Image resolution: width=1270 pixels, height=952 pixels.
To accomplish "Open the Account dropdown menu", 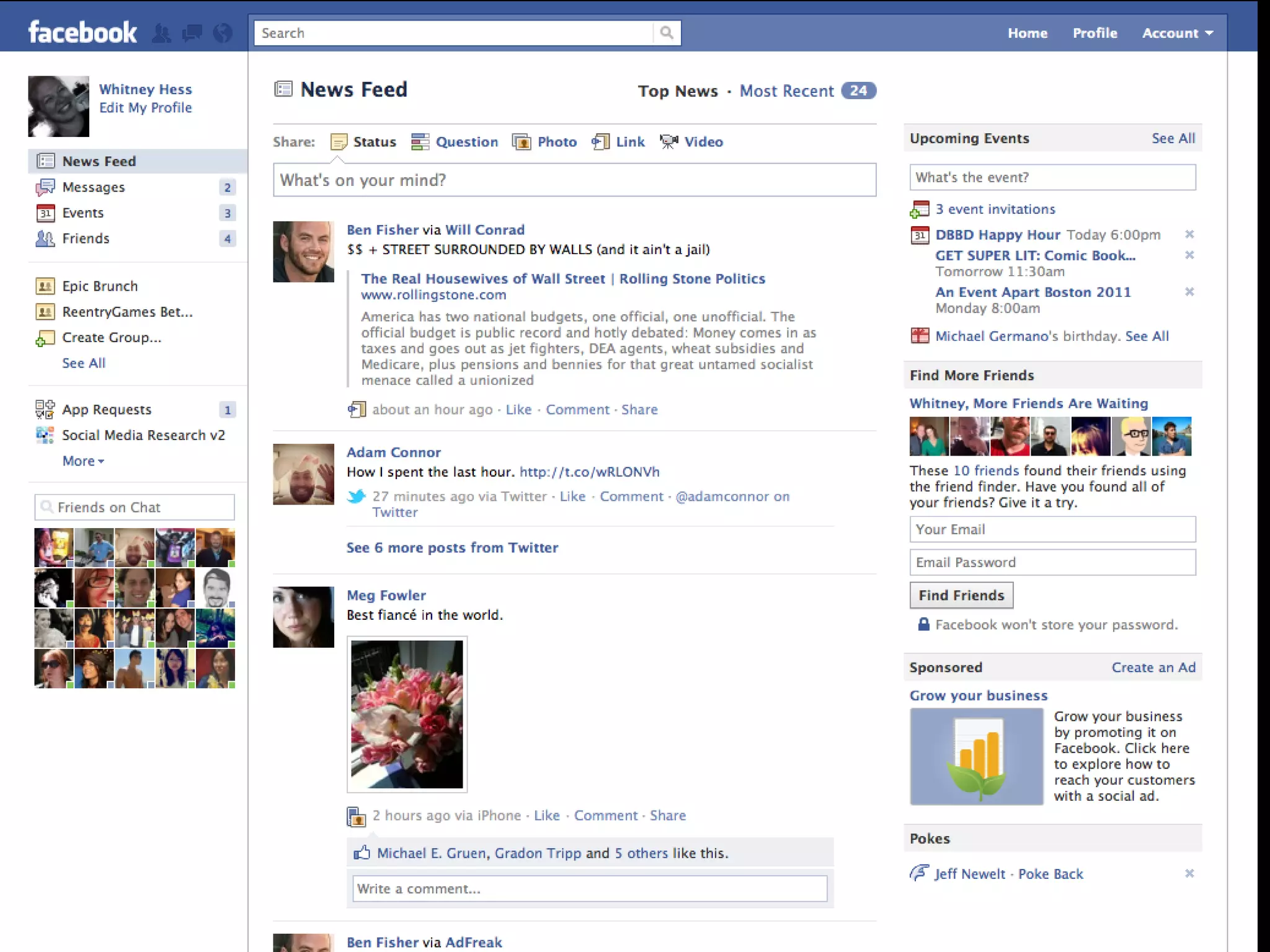I will click(x=1177, y=33).
